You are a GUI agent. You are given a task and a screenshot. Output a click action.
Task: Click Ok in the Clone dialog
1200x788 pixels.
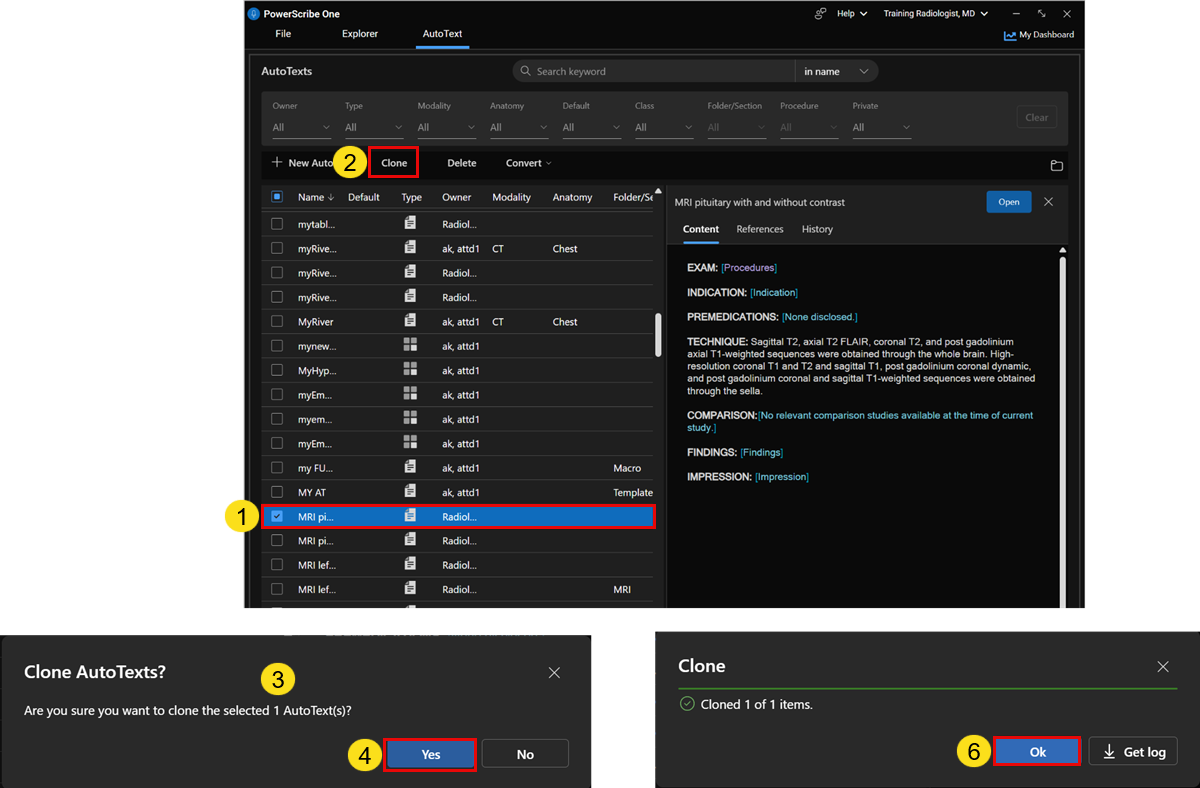coord(1037,752)
